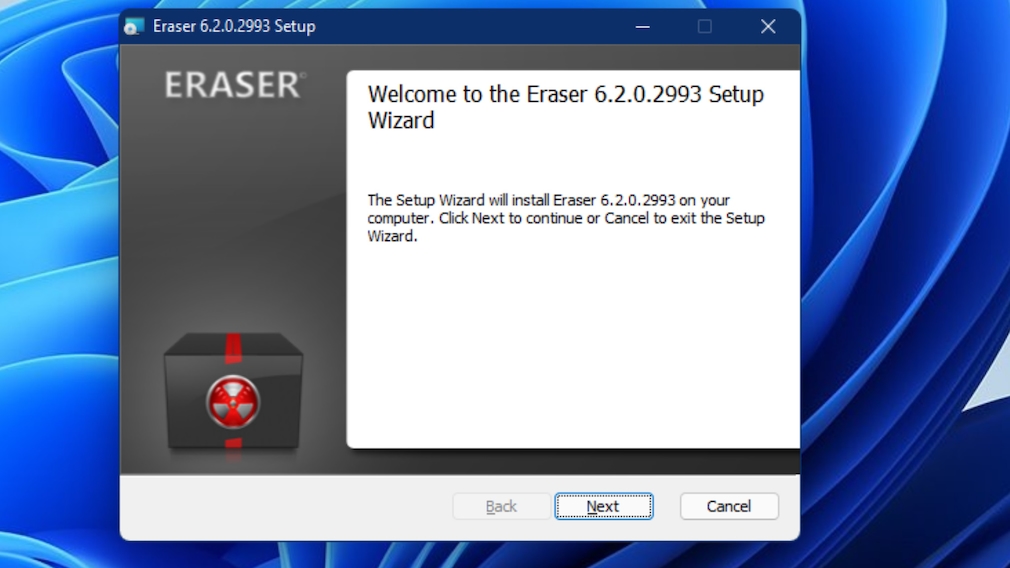
Task: Click the red radiation symbol on box
Action: coord(233,401)
